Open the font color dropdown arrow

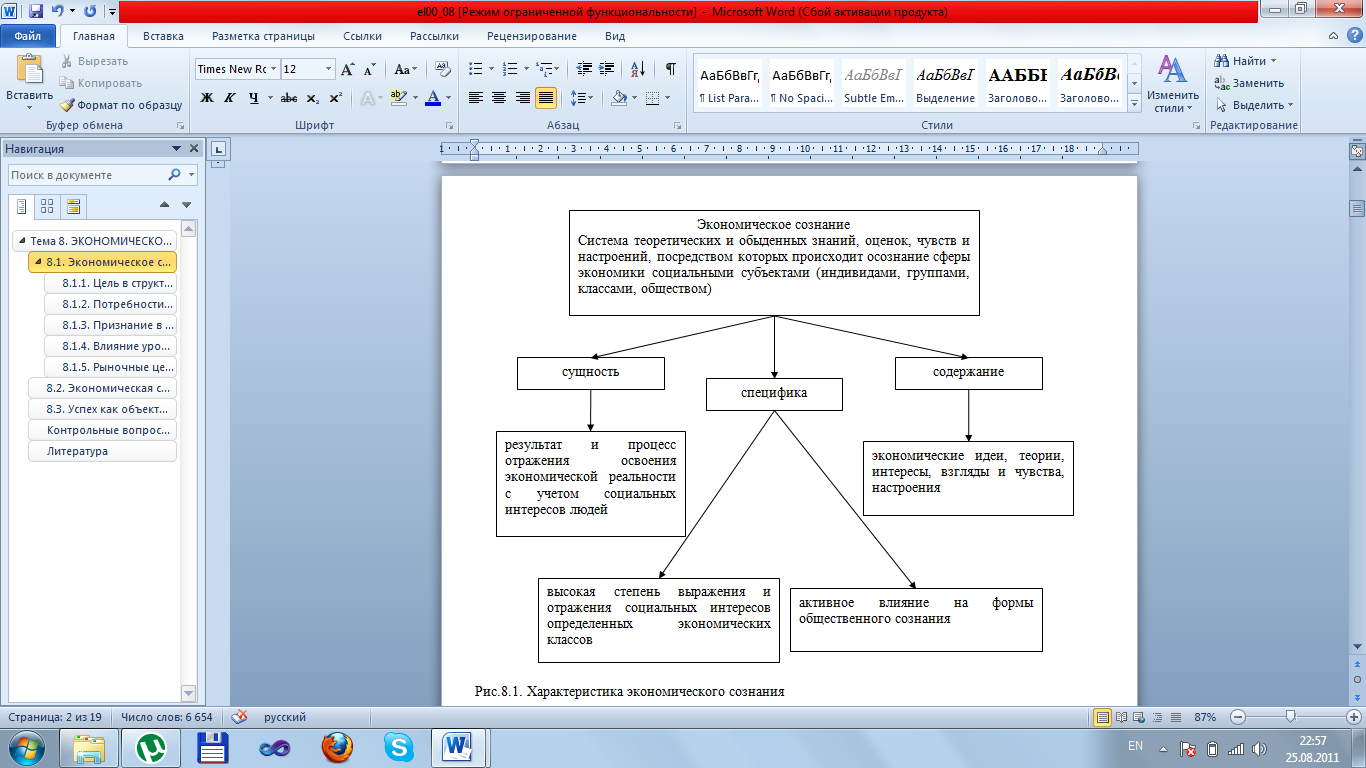448,98
